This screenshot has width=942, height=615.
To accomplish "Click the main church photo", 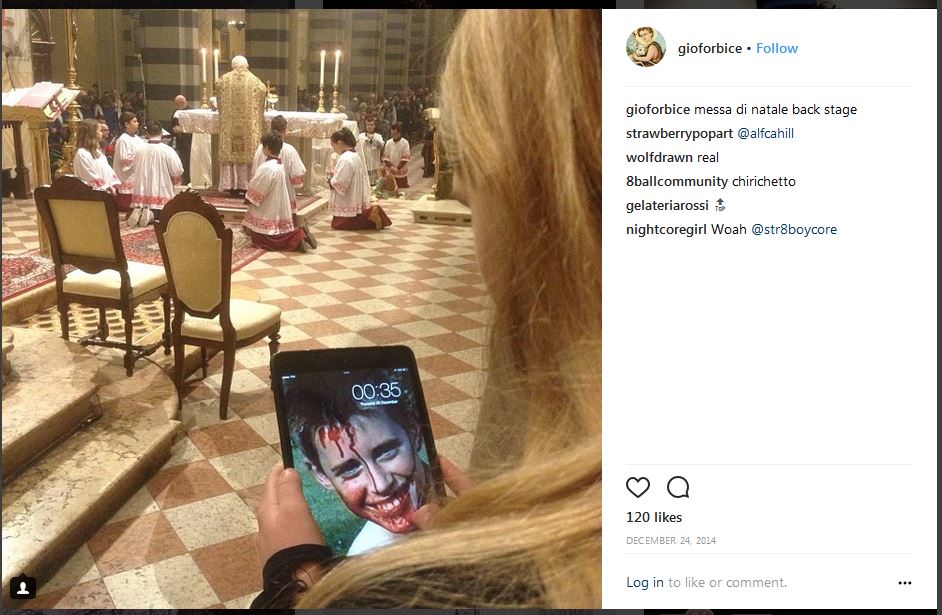I will point(301,309).
